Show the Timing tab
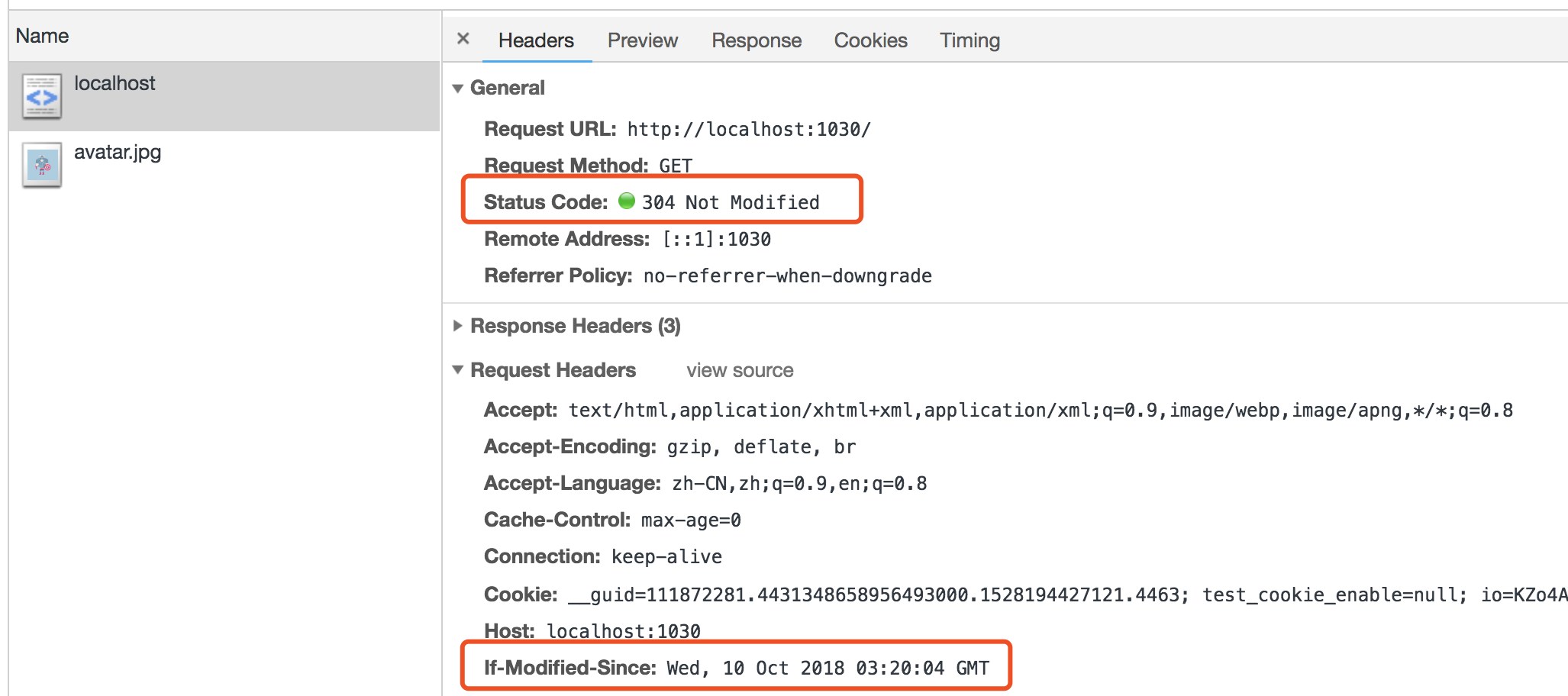The height and width of the screenshot is (696, 1568). 970,40
